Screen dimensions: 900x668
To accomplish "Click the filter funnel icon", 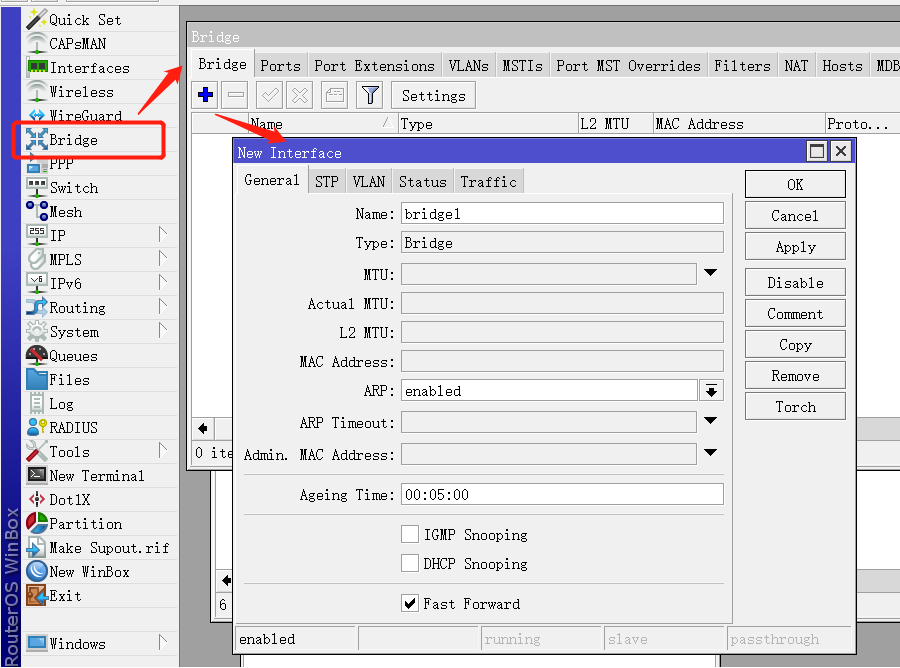I will click(x=370, y=95).
